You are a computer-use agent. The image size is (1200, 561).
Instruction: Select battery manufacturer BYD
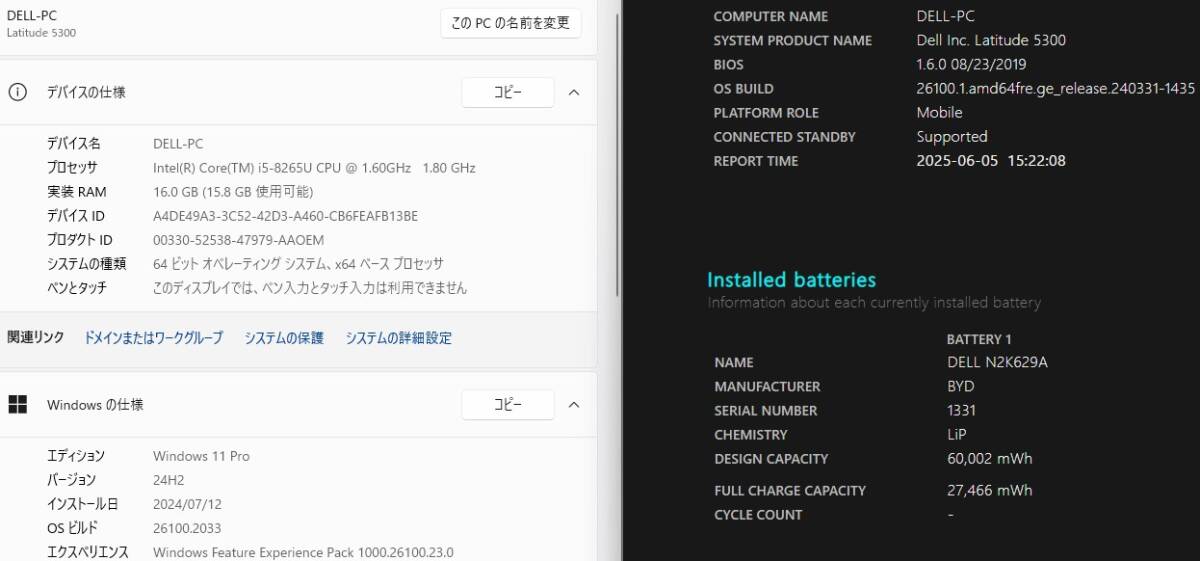tap(961, 387)
